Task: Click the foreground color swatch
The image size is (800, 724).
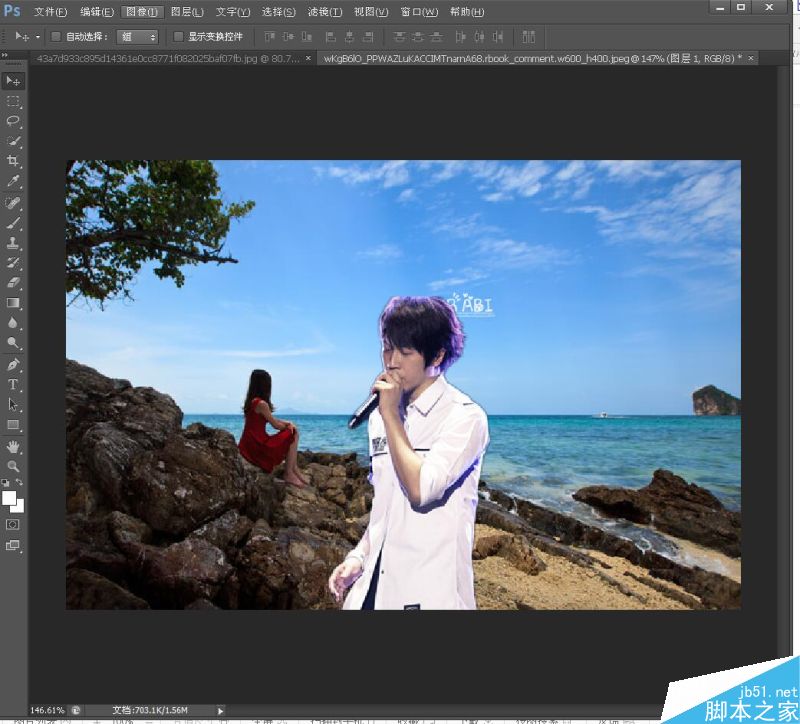Action: [x=9, y=497]
